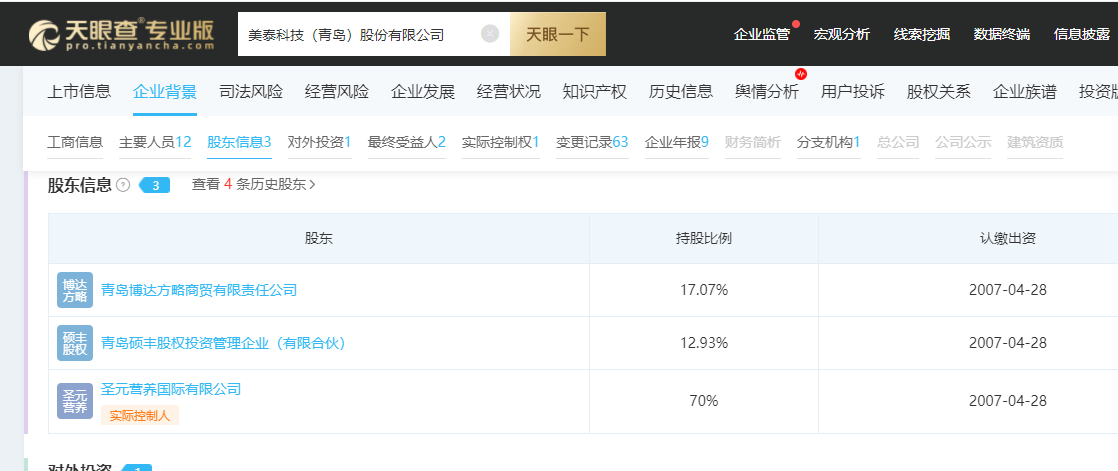Click the company name search field
1118x471 pixels.
point(360,34)
